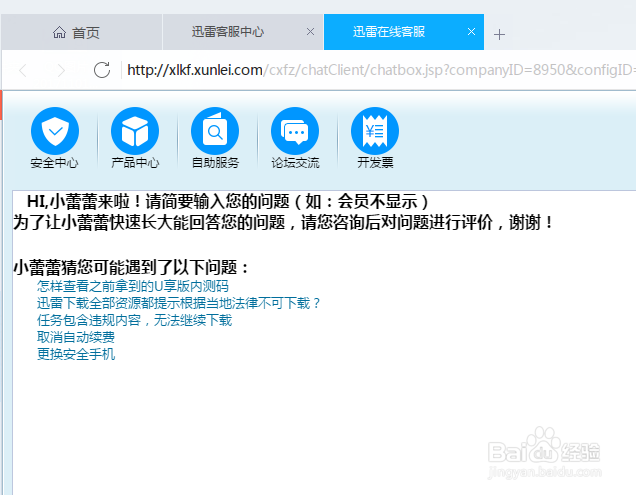Switch to the 迅雷客服中心 tab
636x495 pixels.
pyautogui.click(x=243, y=32)
